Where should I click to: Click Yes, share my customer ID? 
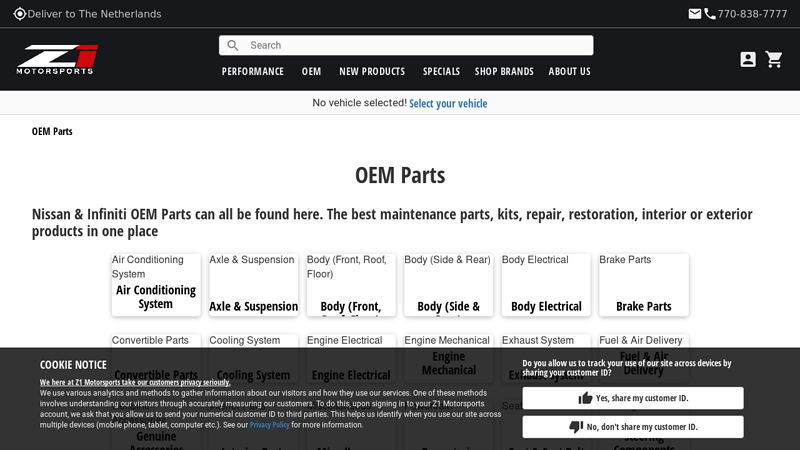tap(633, 398)
